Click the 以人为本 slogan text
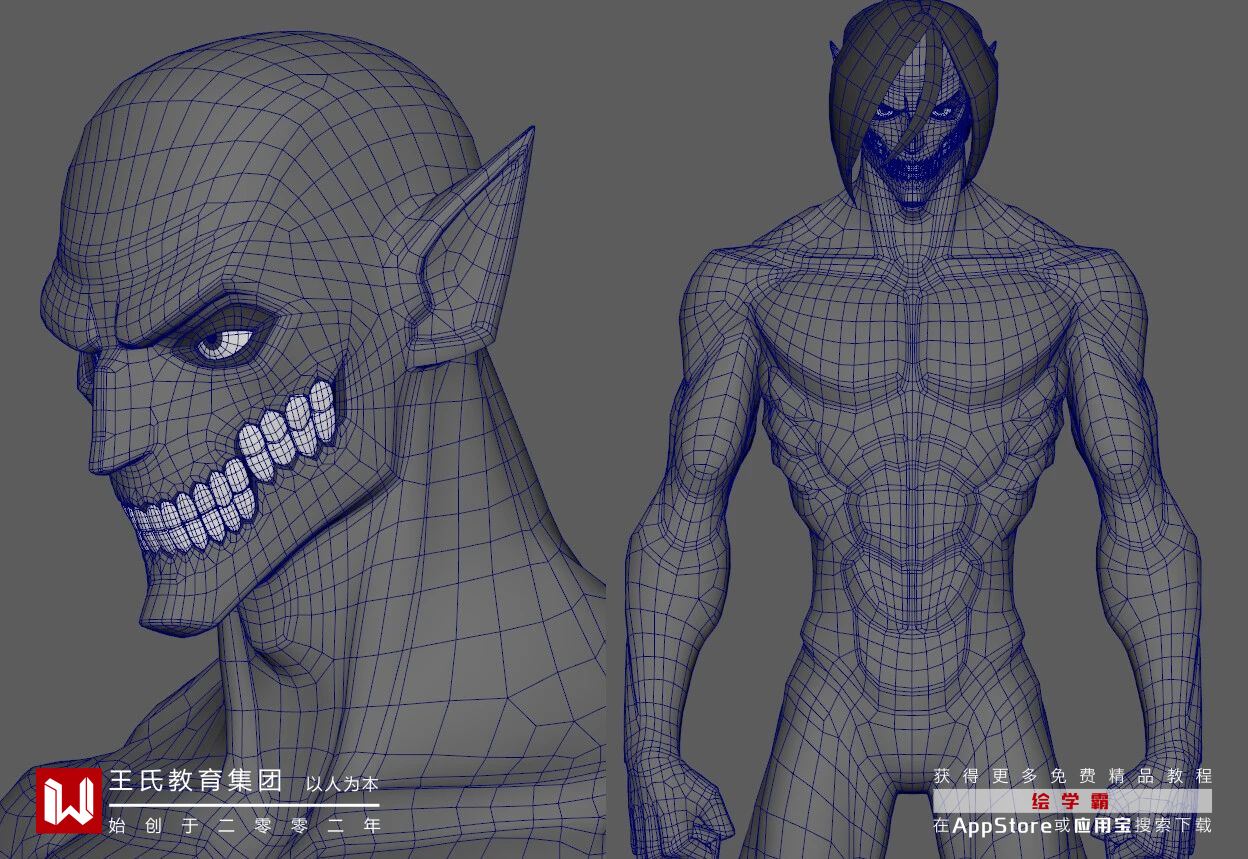The height and width of the screenshot is (859, 1248). [x=342, y=785]
